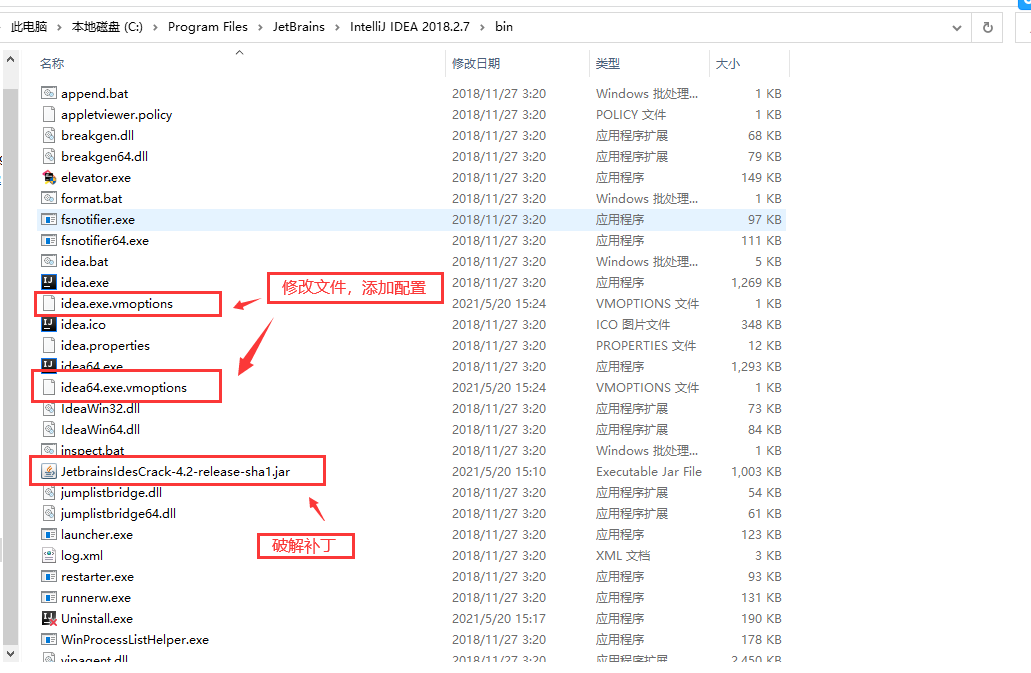
Task: Sort files by 修改日期 column
Action: (x=476, y=64)
